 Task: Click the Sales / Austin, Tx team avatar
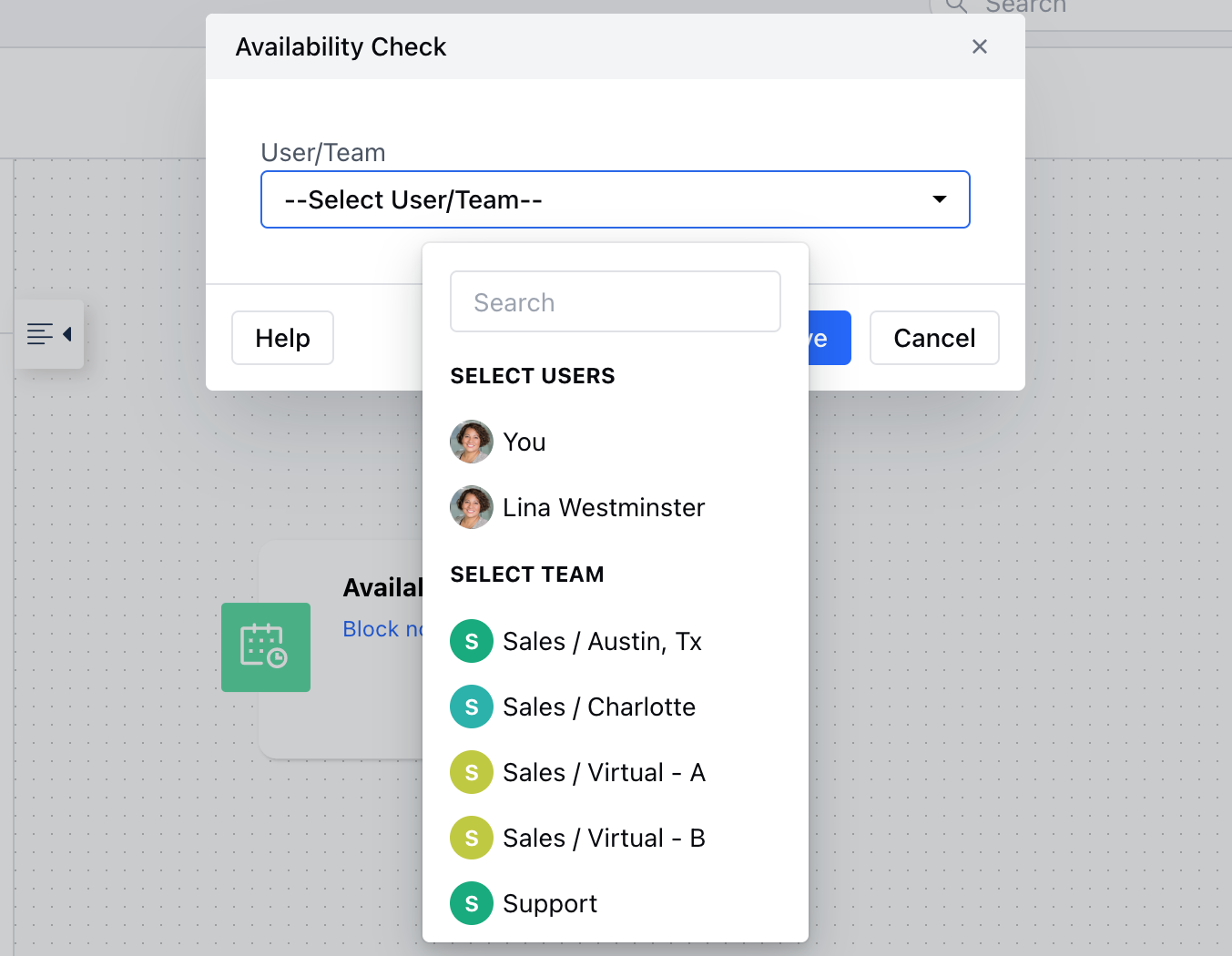point(472,641)
